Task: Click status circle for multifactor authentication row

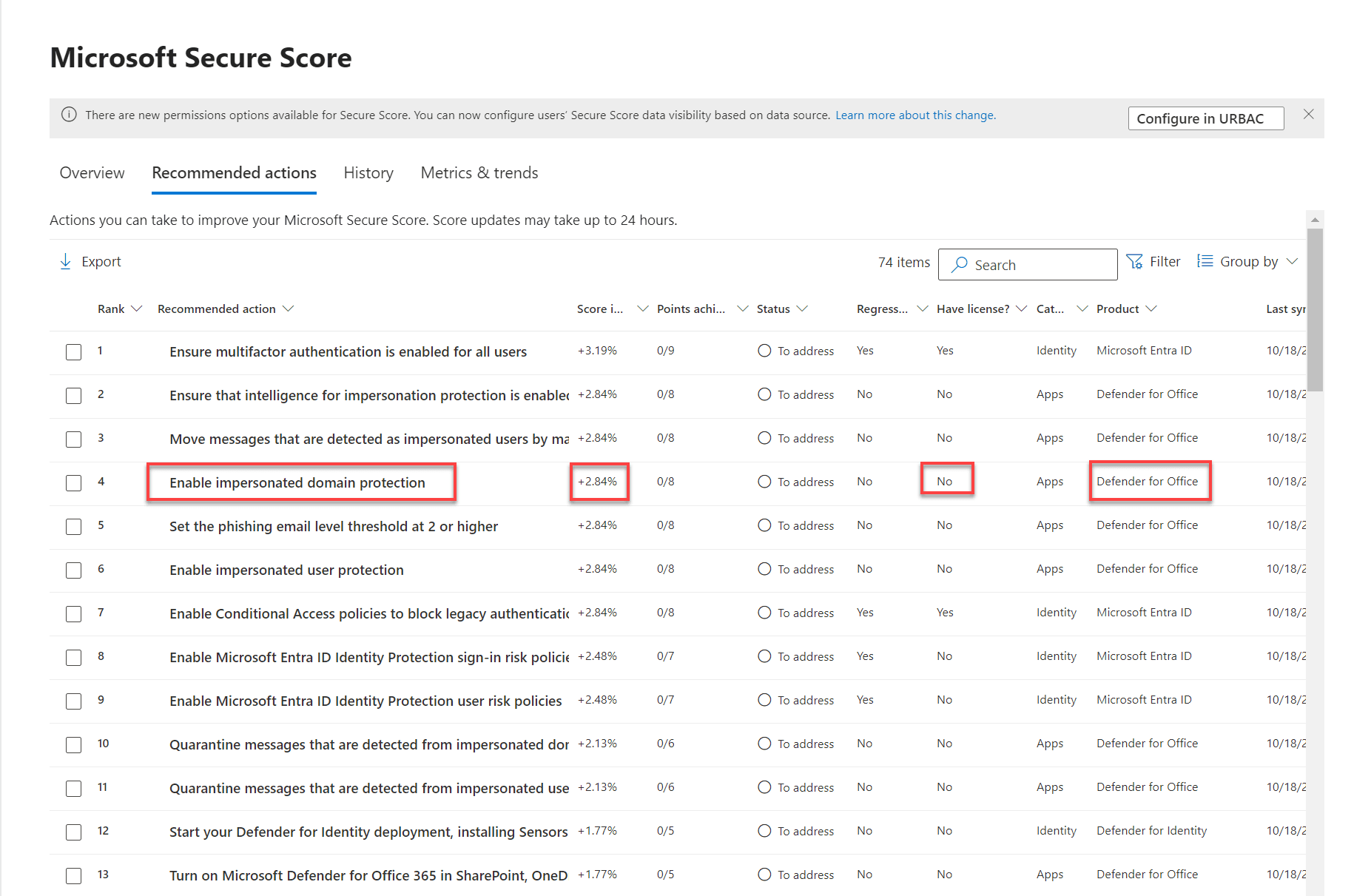Action: click(764, 351)
